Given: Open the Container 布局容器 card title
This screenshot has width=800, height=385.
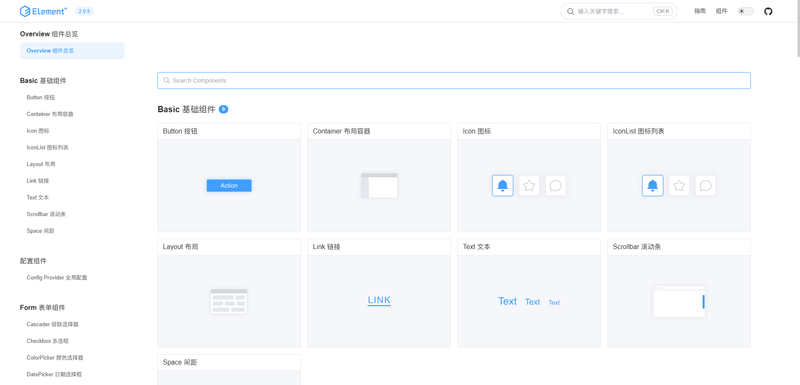Looking at the screenshot, I should click(341, 132).
